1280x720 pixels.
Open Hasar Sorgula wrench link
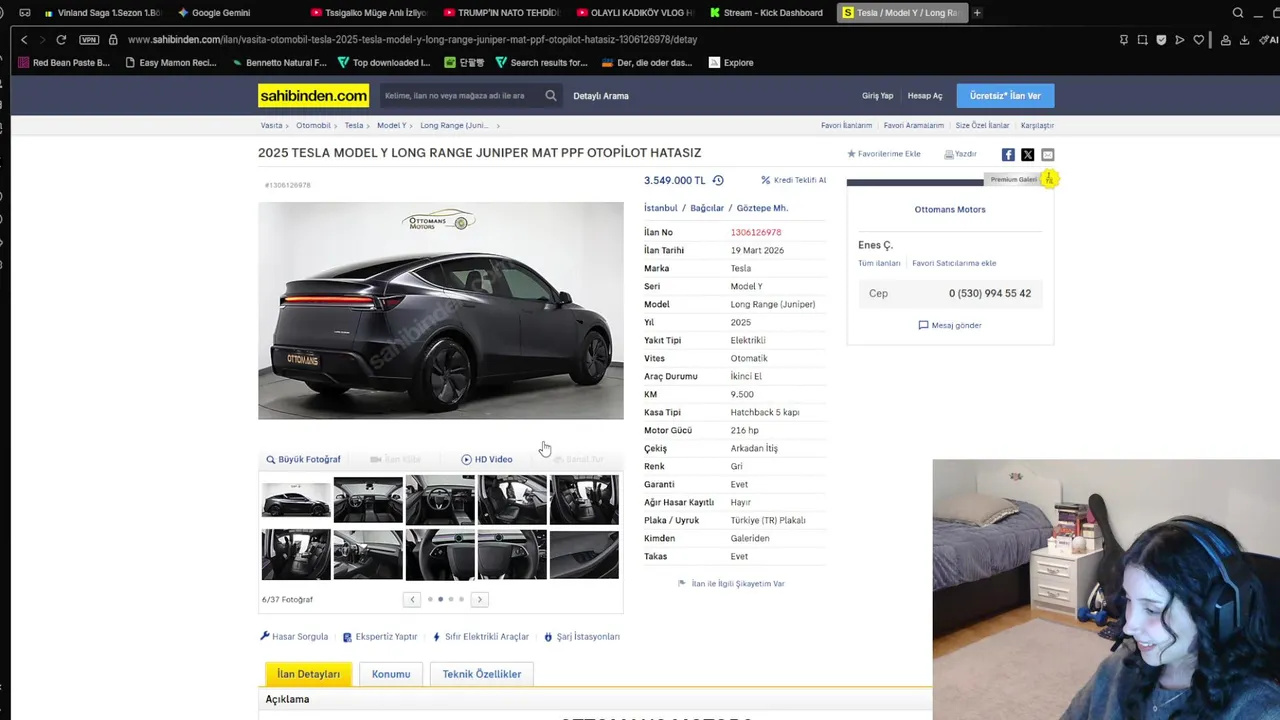point(294,637)
